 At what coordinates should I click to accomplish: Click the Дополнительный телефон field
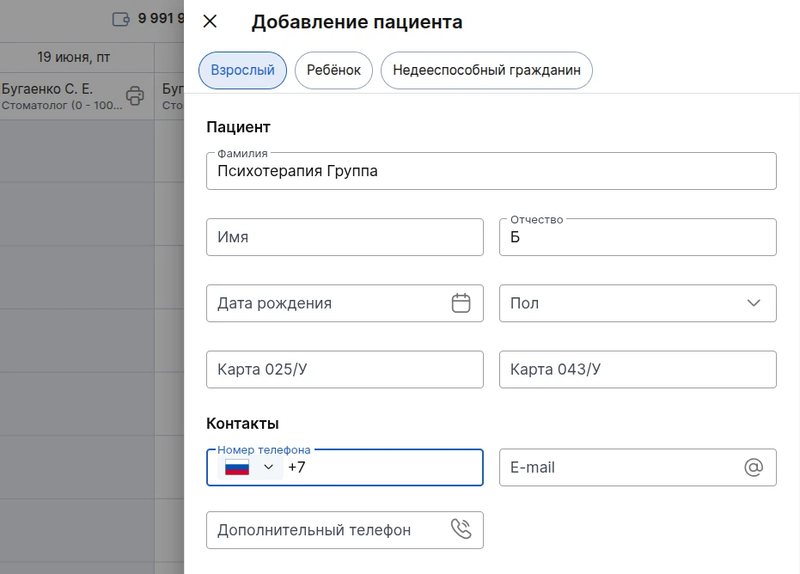345,530
